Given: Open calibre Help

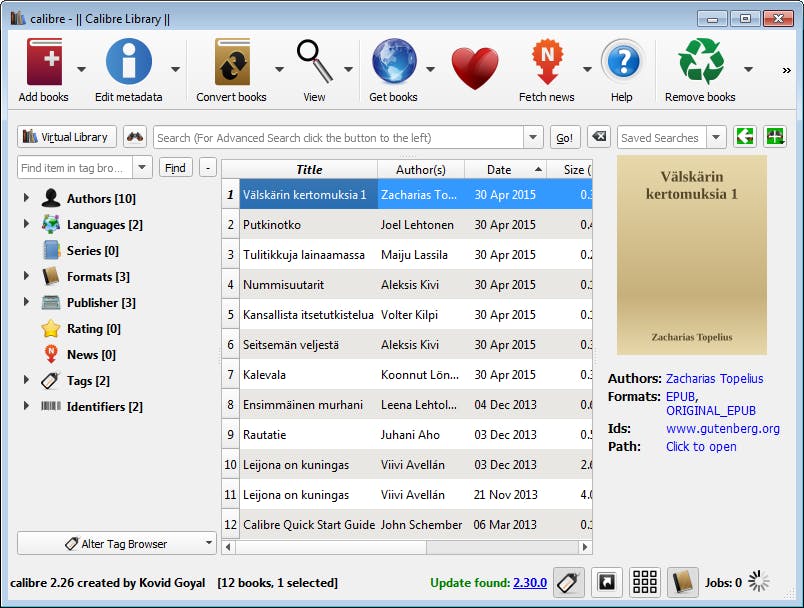Looking at the screenshot, I should pos(622,62).
